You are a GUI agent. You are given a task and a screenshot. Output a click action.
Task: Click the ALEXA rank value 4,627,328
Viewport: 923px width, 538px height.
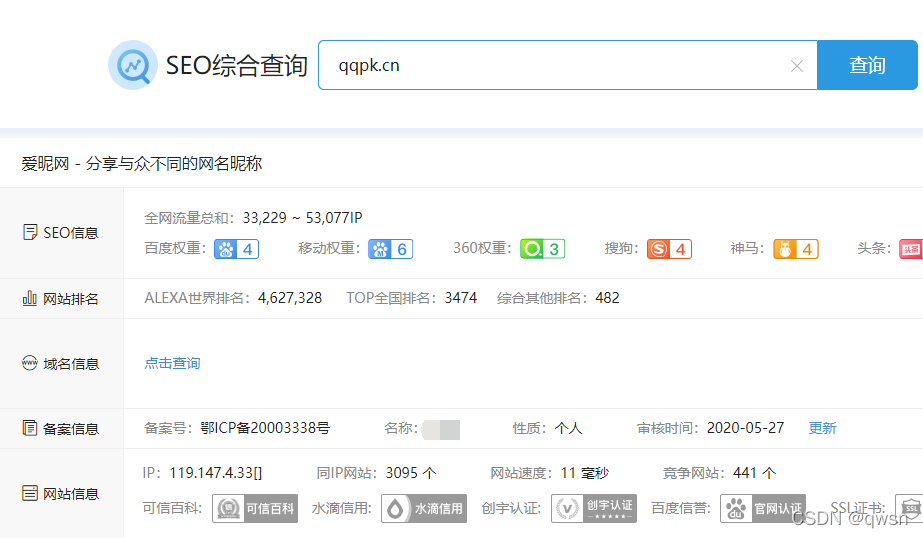click(290, 298)
